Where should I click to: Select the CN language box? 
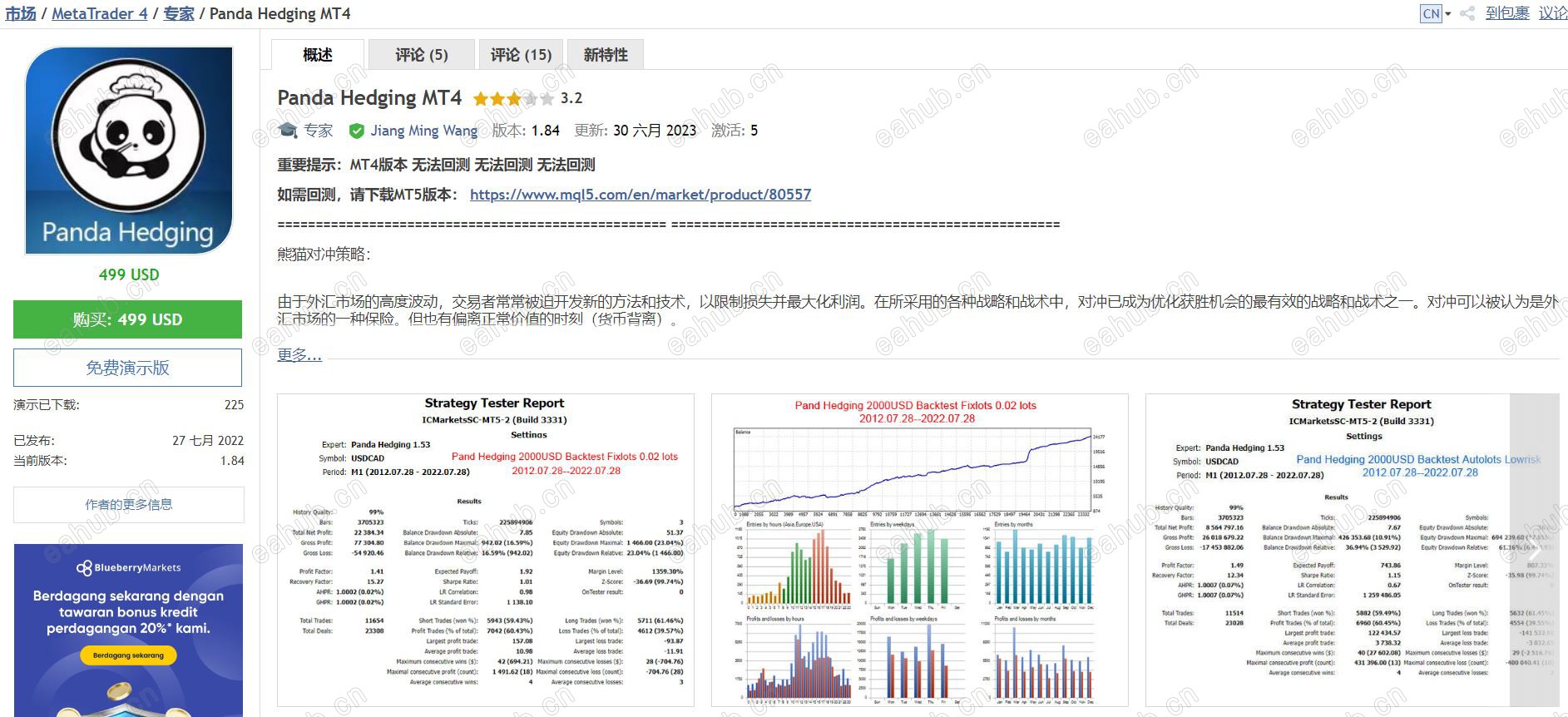[x=1431, y=13]
